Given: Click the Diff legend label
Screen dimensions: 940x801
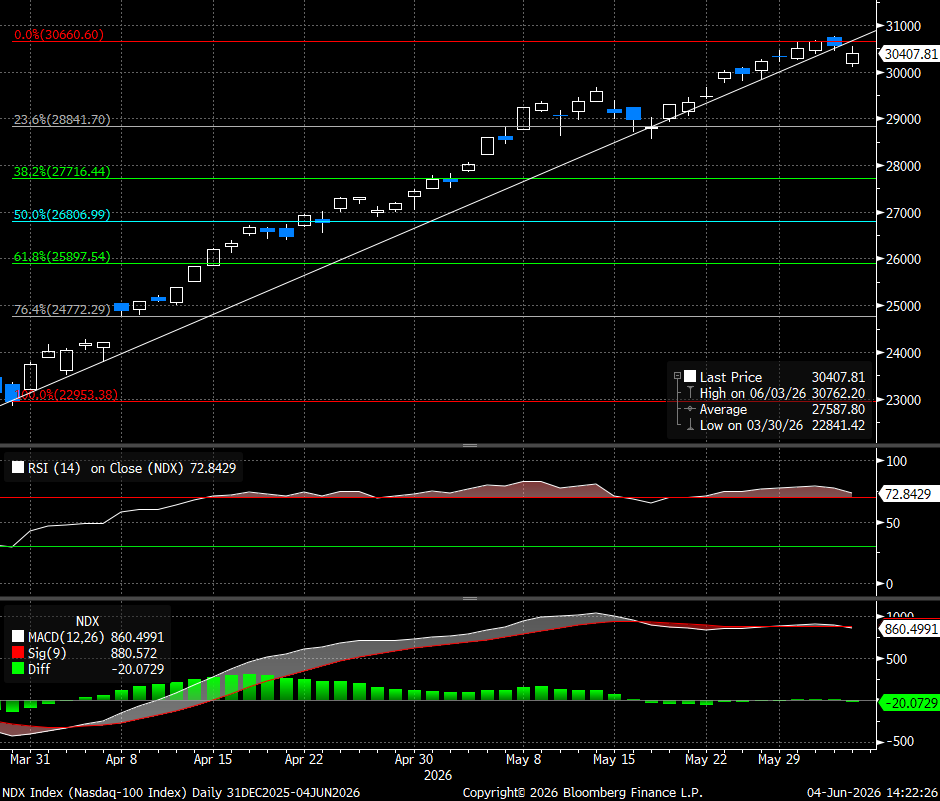Looking at the screenshot, I should pos(39,668).
